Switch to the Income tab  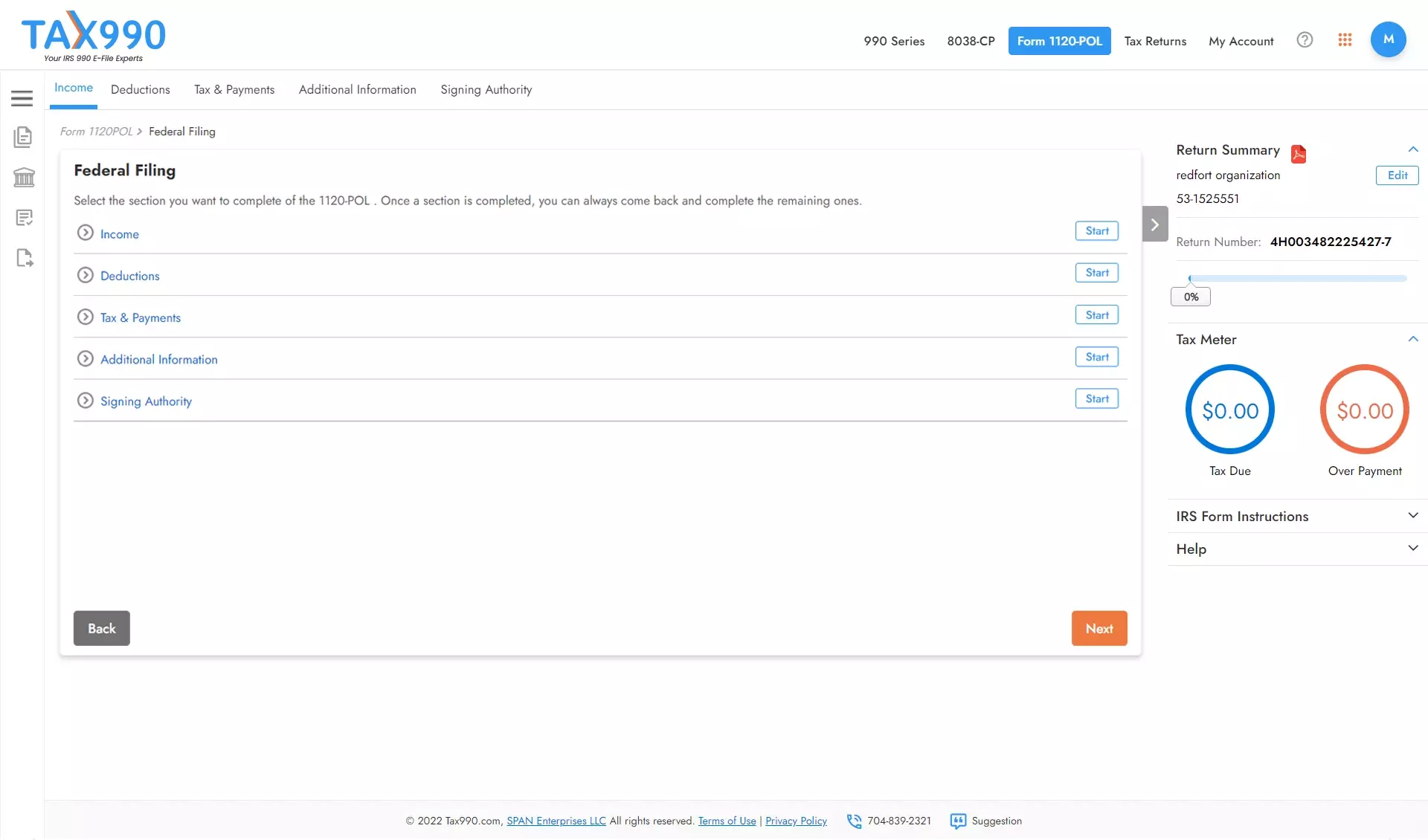click(74, 88)
